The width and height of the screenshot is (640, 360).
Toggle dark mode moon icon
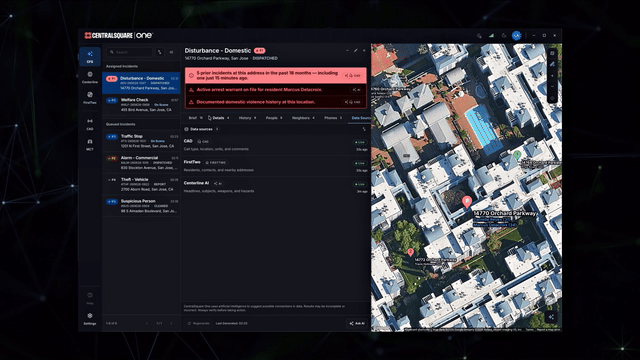504,36
